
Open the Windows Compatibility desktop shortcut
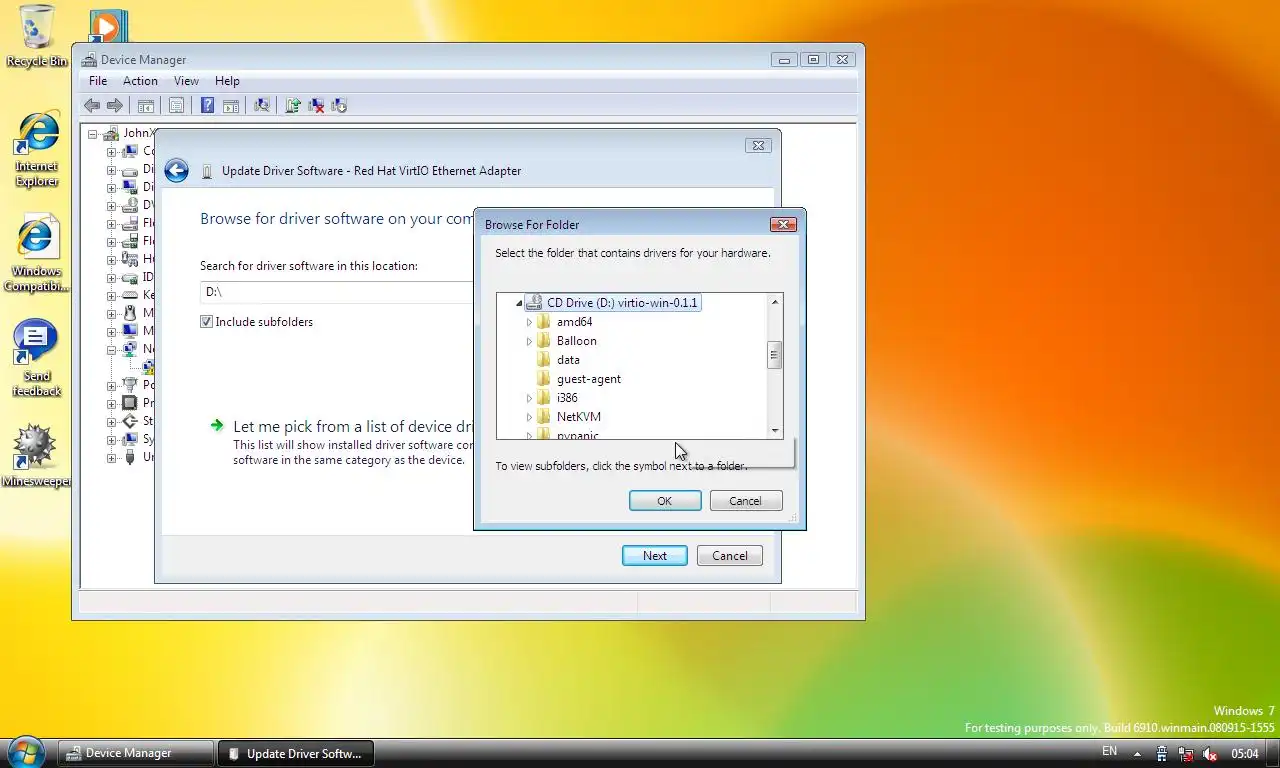click(36, 255)
